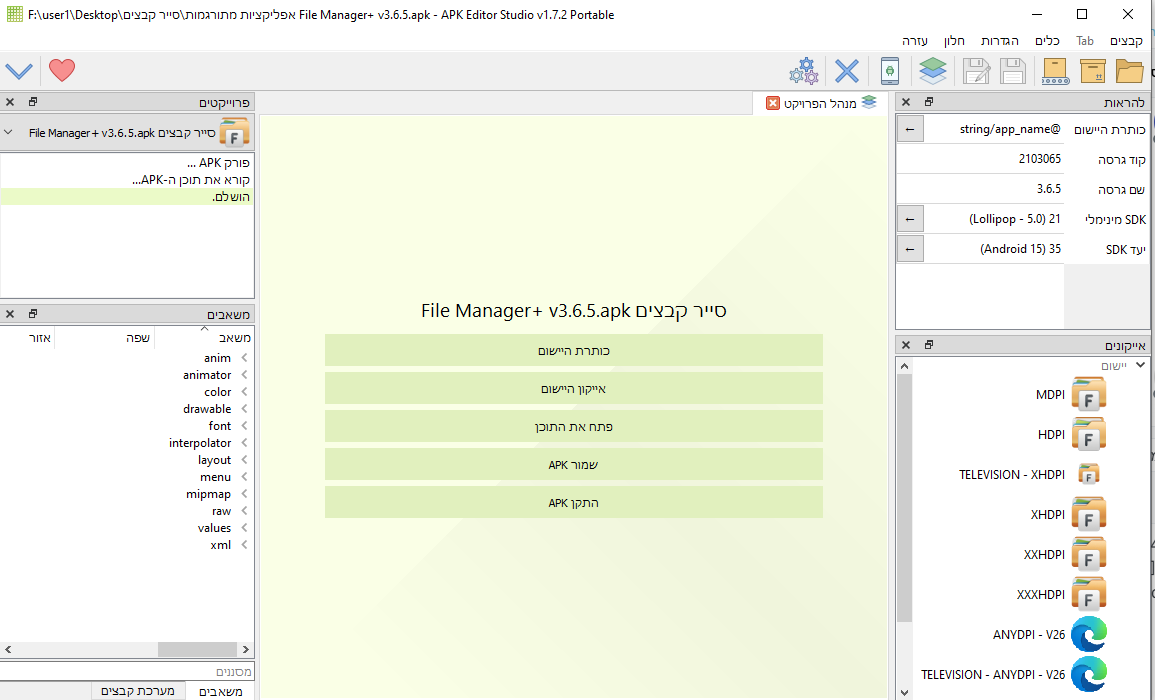Open the project manager layers icon
Image resolution: width=1155 pixels, height=700 pixels.
(932, 71)
